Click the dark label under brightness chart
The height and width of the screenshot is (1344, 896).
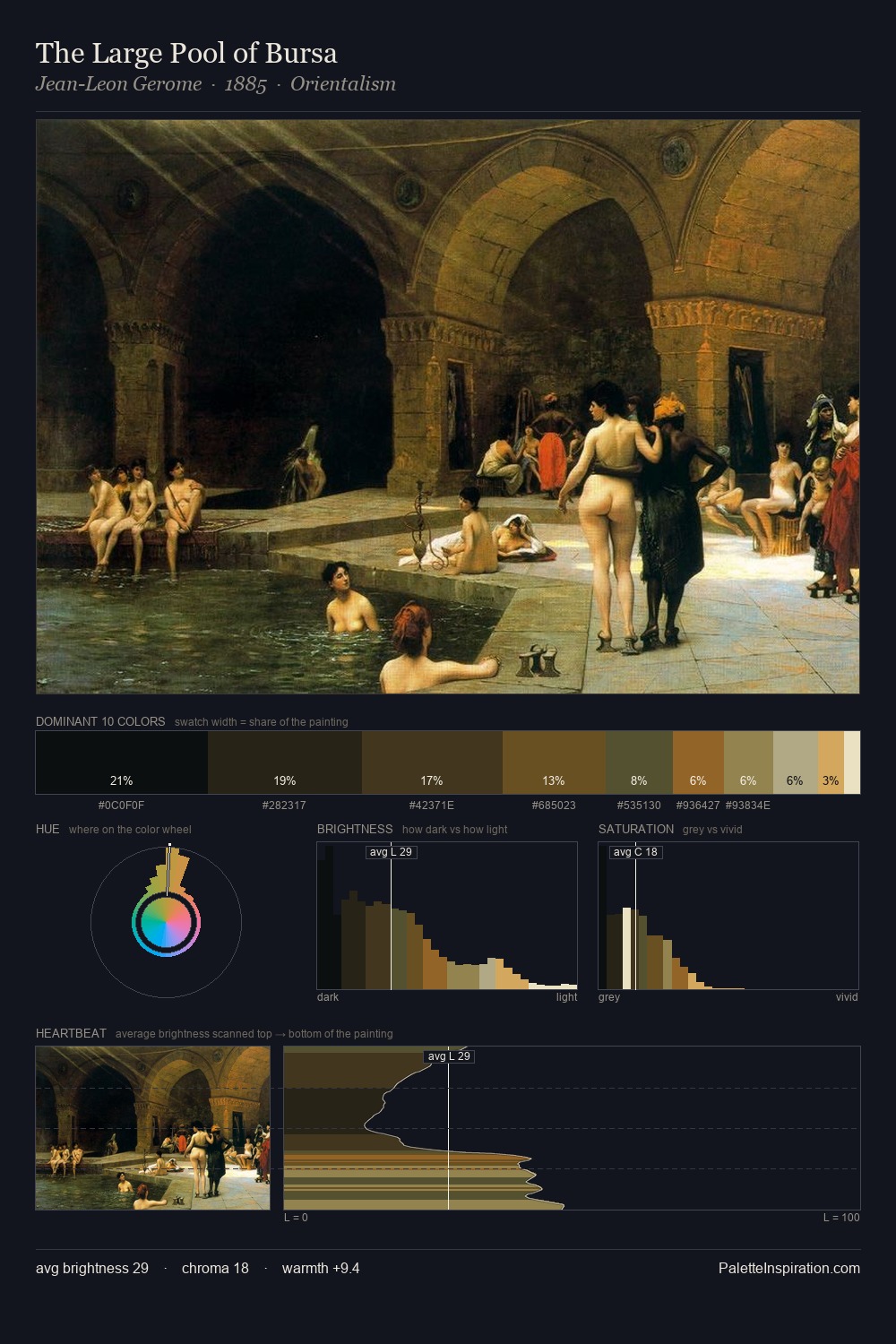[x=328, y=997]
